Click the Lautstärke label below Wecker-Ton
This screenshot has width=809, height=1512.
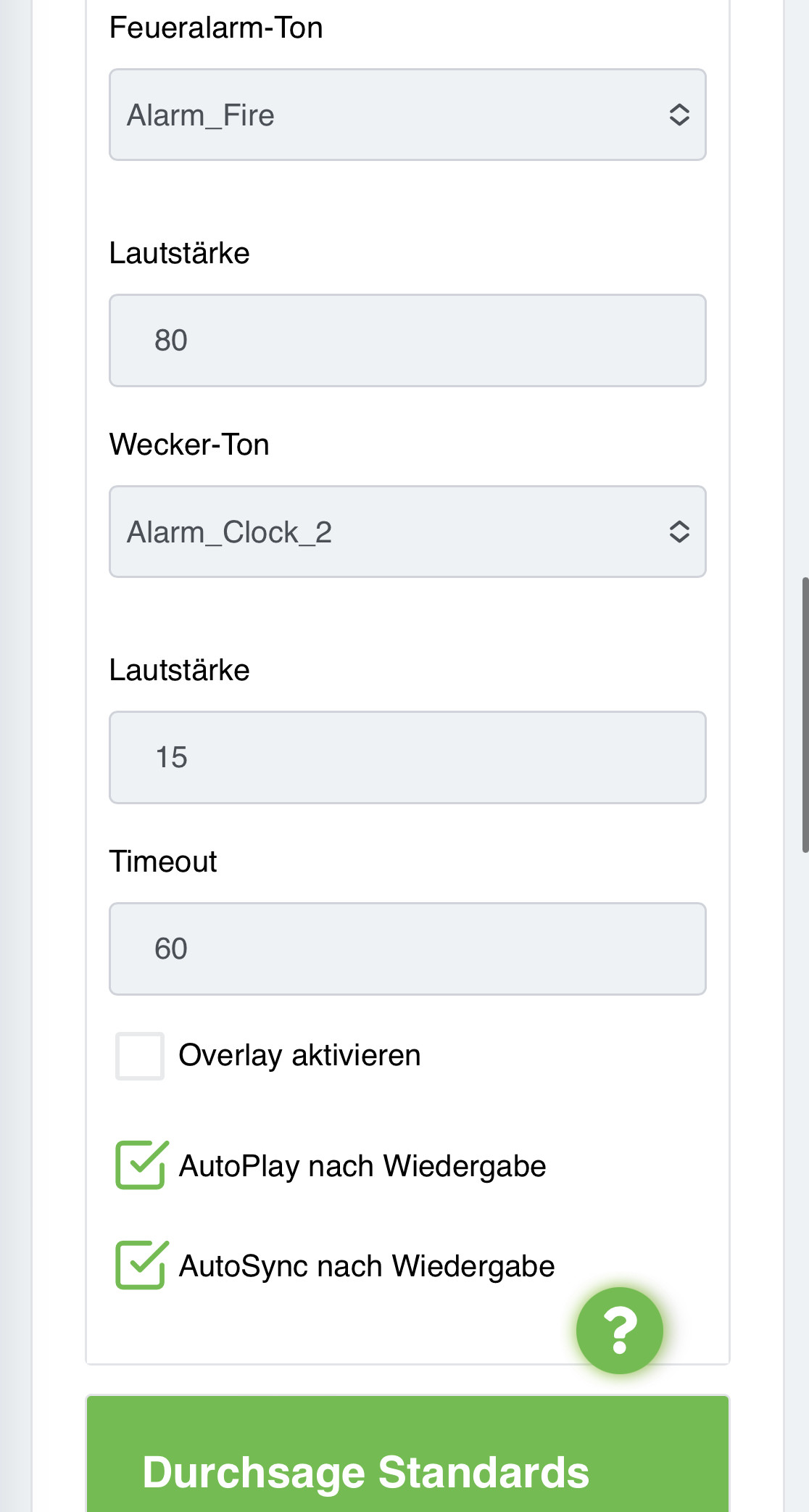click(x=179, y=670)
